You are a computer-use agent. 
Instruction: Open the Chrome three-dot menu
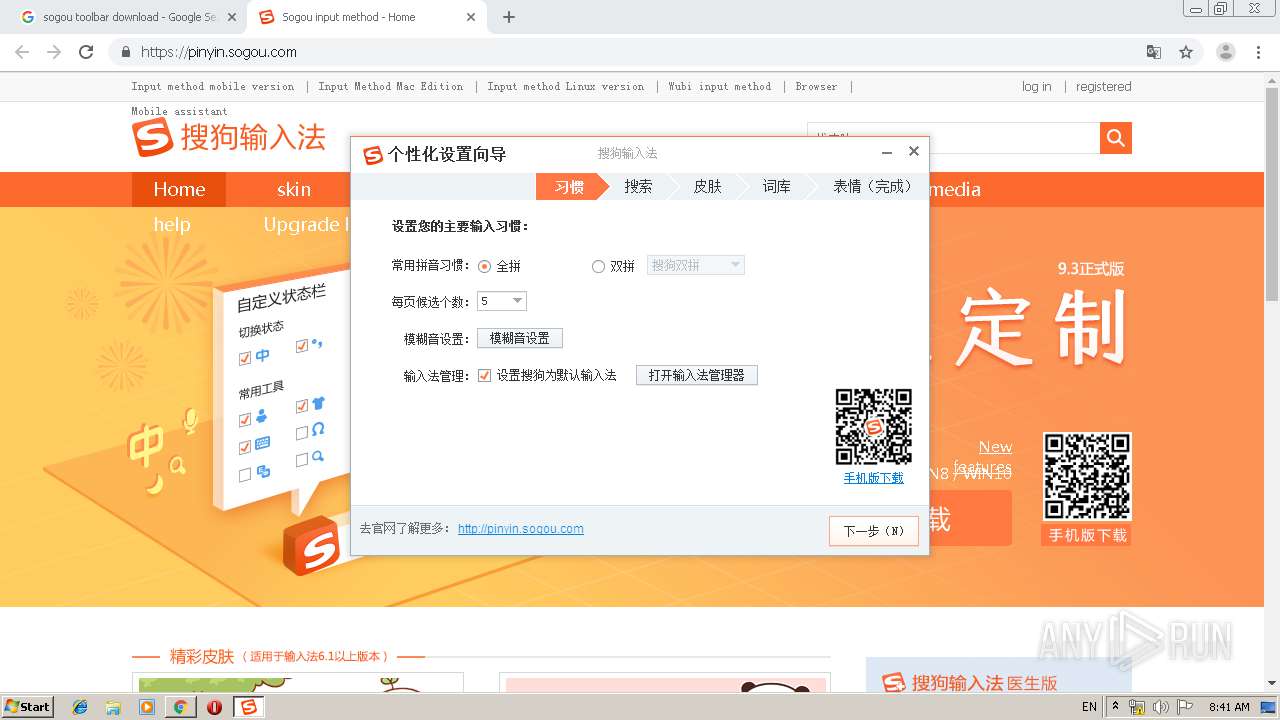(x=1258, y=52)
